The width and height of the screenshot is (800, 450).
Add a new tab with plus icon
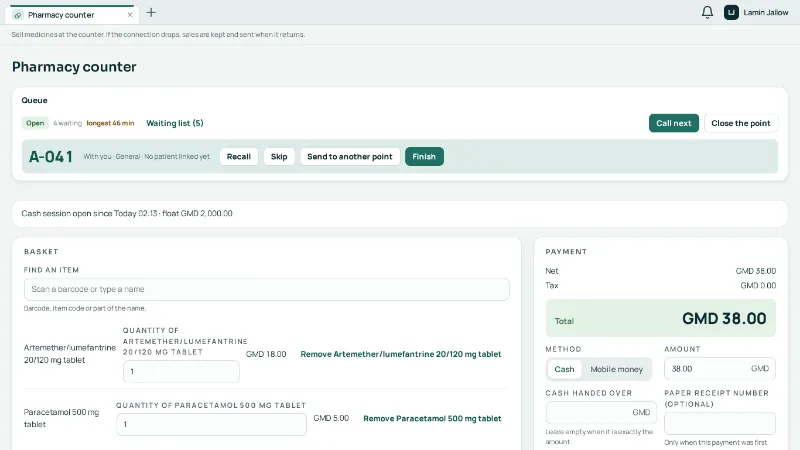point(151,12)
